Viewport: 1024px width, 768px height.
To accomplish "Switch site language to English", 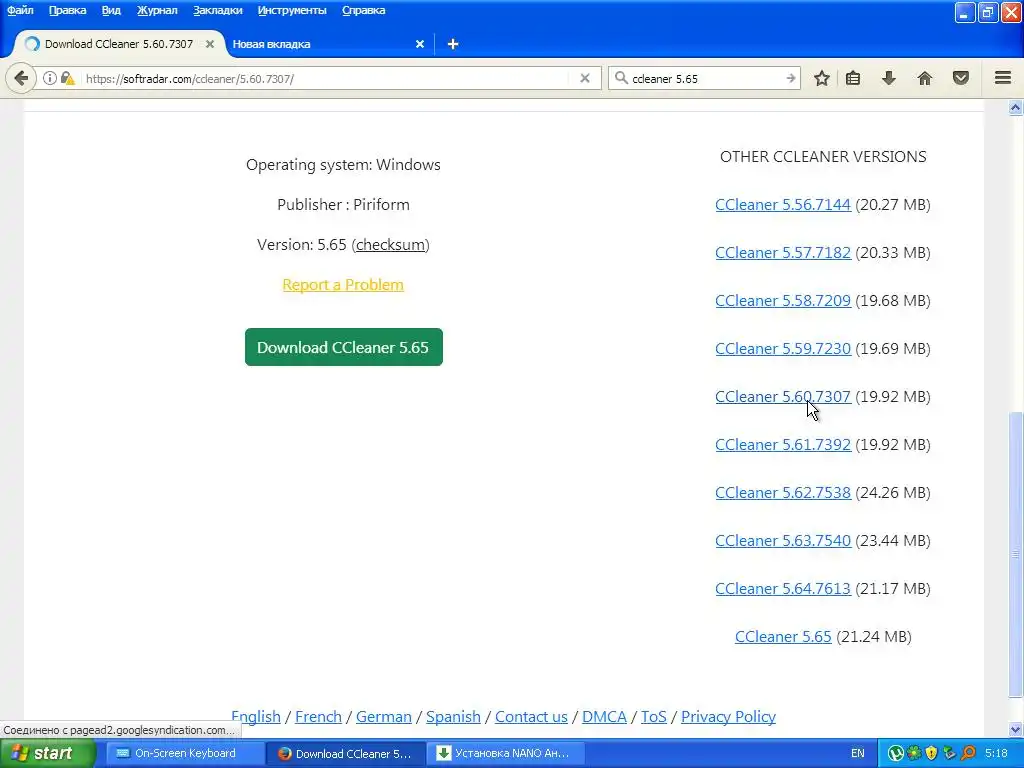I will (256, 716).
